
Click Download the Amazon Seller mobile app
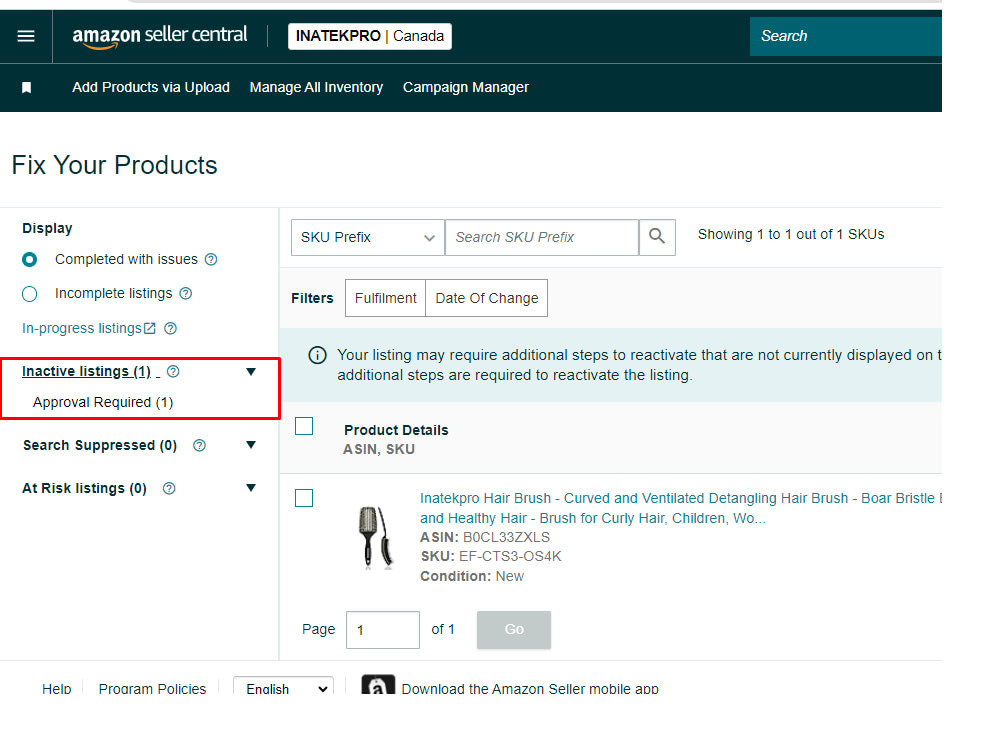530,689
